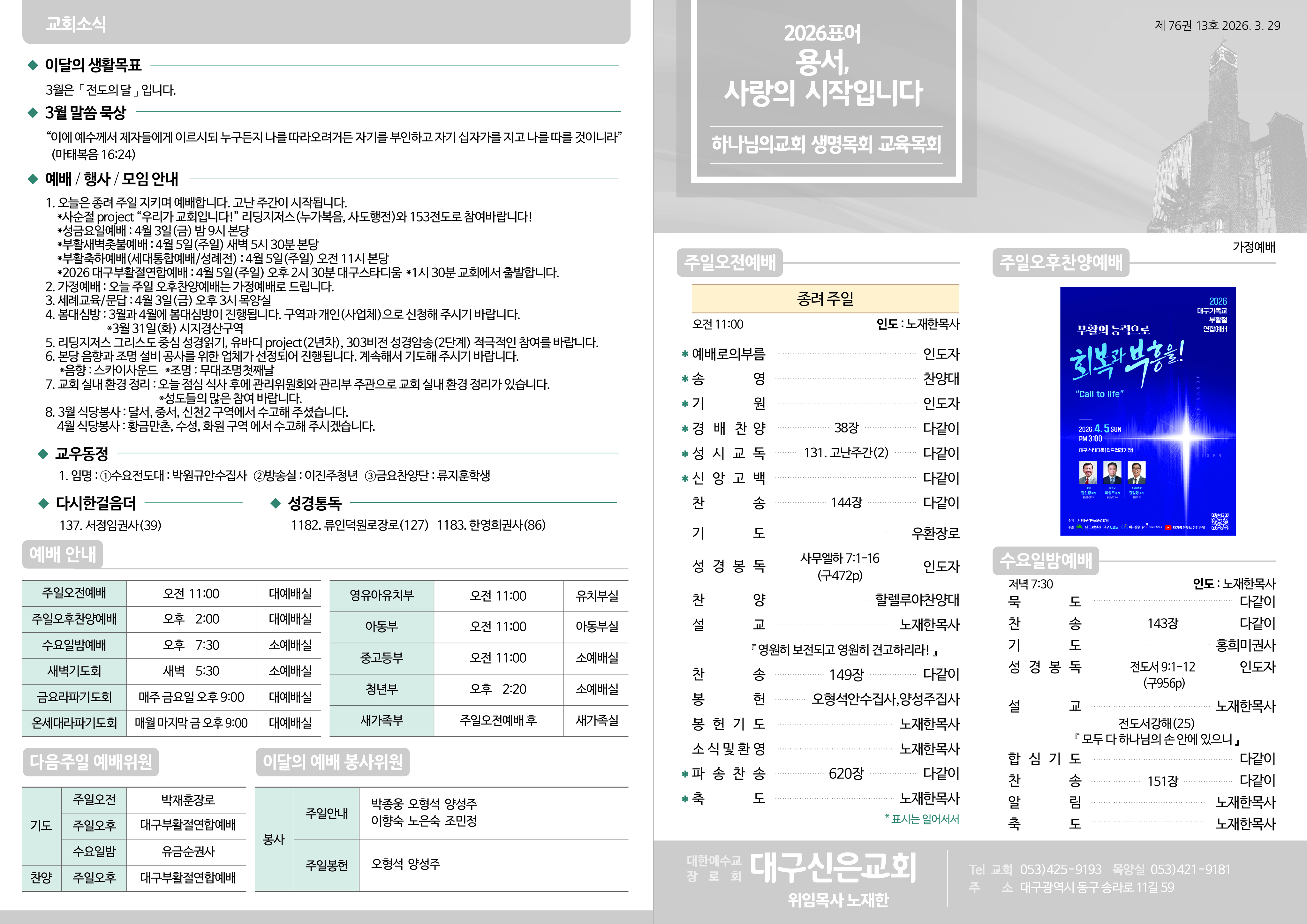Image resolution: width=1307 pixels, height=924 pixels.
Task: Select the 주일오전예배 section label
Action: click(x=730, y=262)
